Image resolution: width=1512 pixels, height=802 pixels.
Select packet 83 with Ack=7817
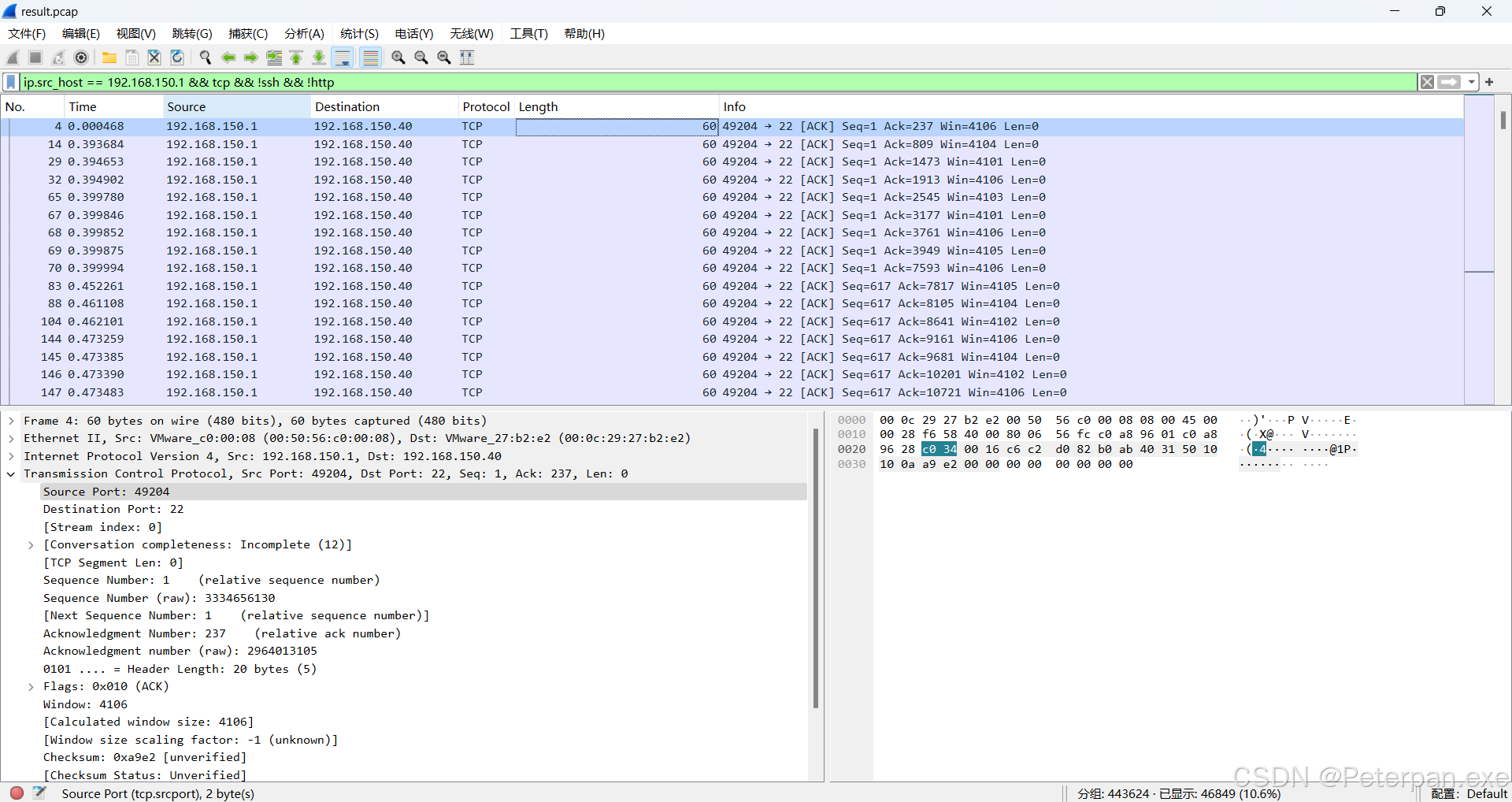(x=732, y=286)
